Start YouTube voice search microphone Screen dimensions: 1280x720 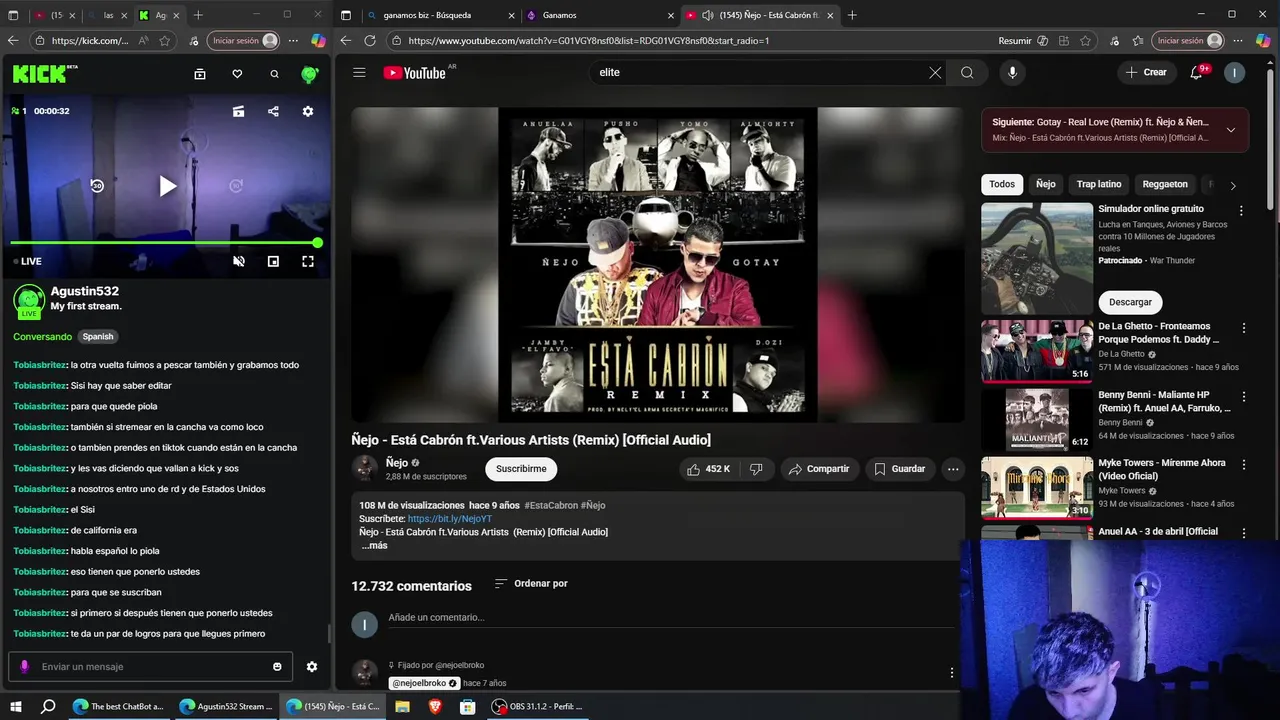click(x=1013, y=72)
